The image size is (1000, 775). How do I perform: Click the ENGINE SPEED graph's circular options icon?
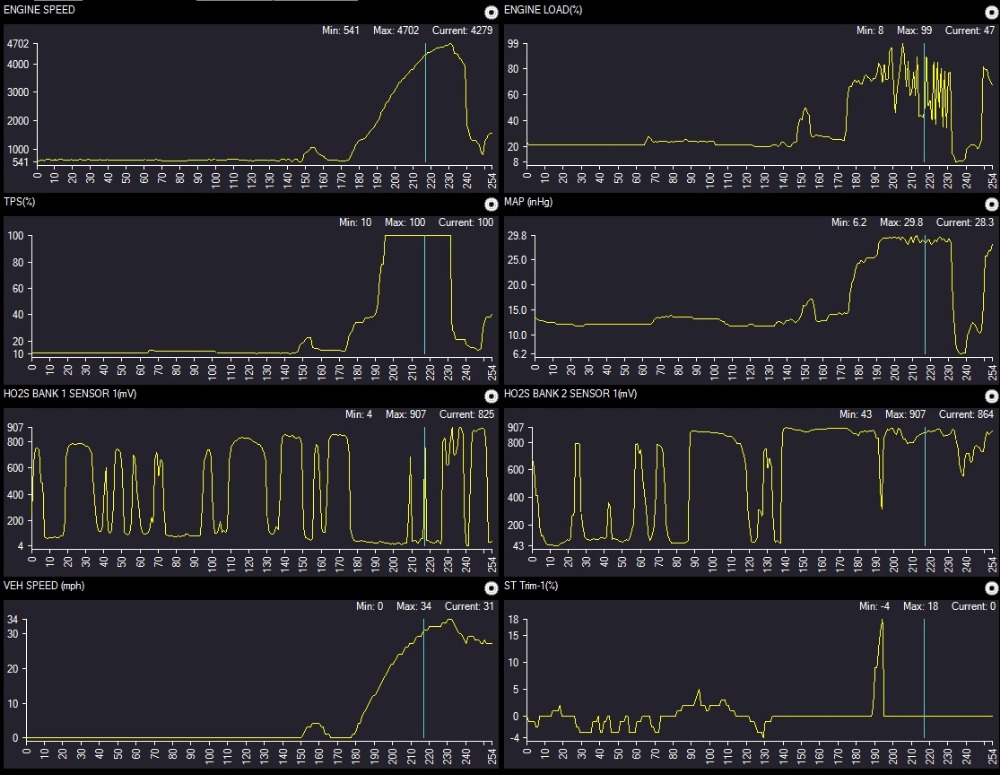(x=490, y=12)
